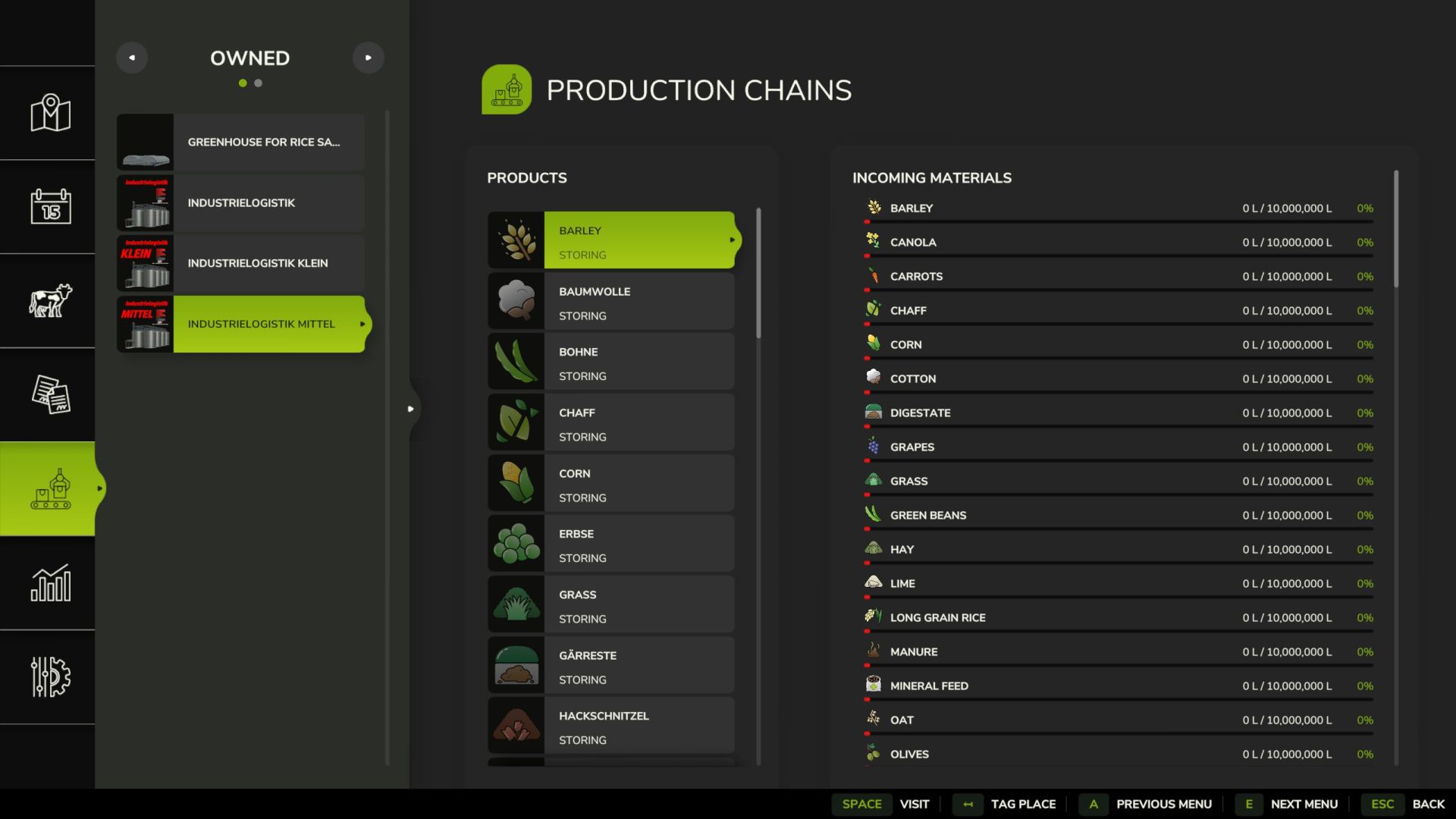Select first page dot under Owned
Screen dimensions: 1456x819
click(x=243, y=83)
